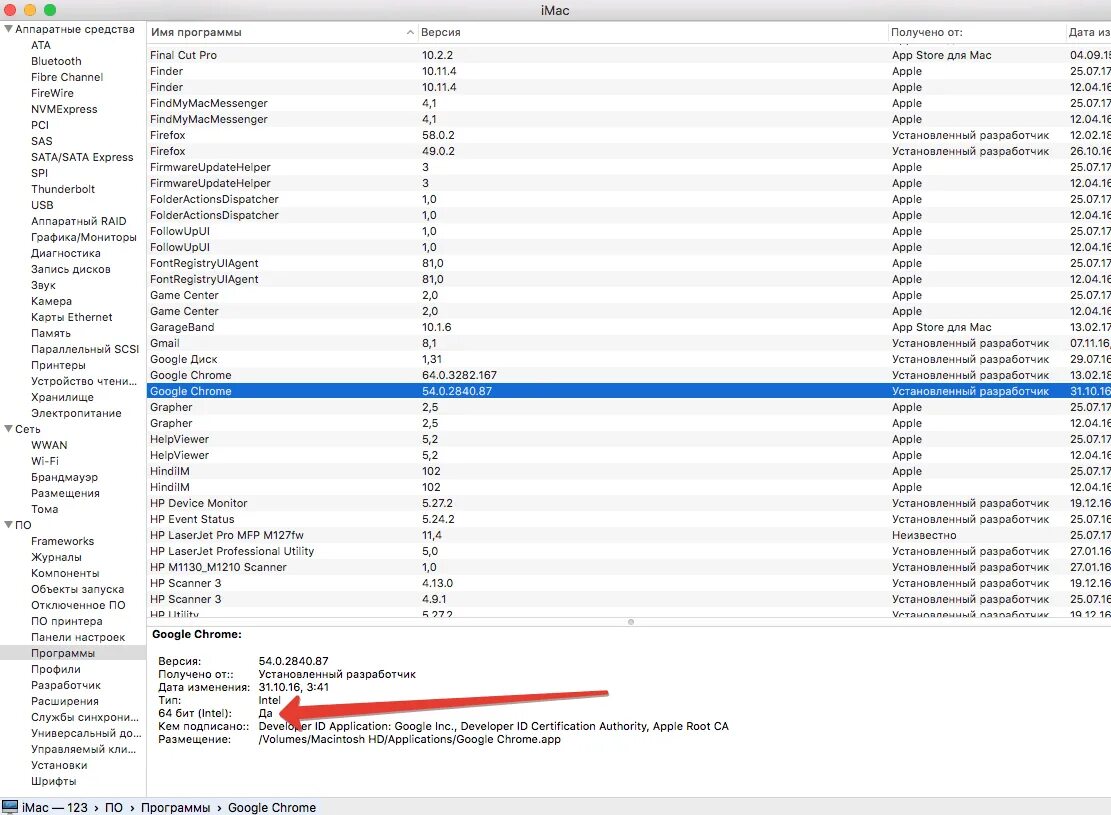Select Firefox version 58.0.2 row
1111x815 pixels.
(x=628, y=135)
